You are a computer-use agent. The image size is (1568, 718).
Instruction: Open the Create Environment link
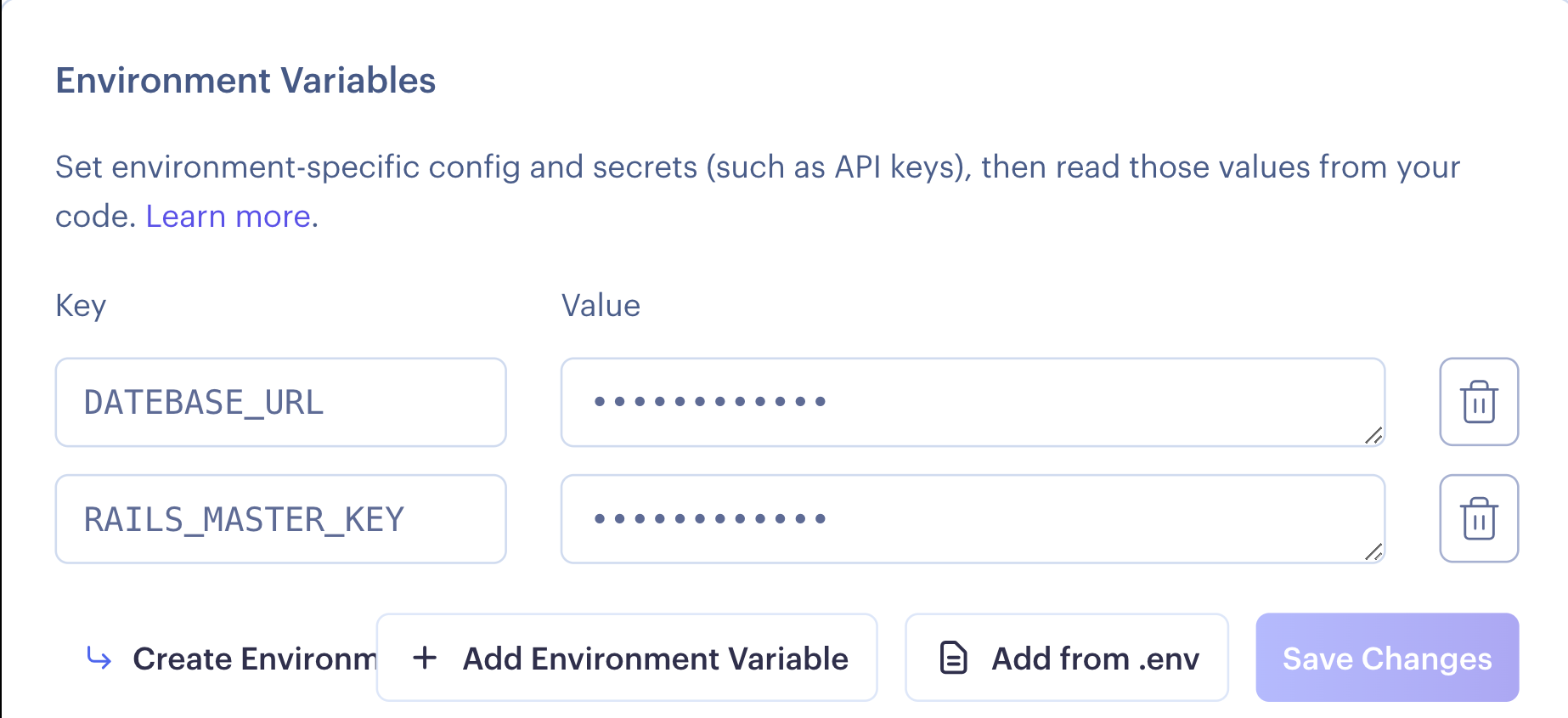(x=253, y=659)
